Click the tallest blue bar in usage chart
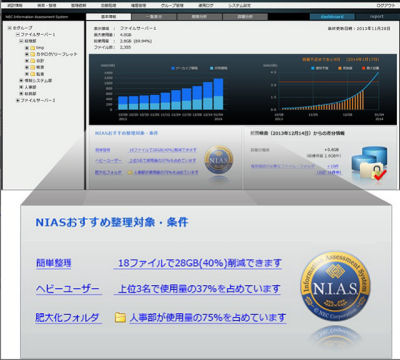The height and width of the screenshot is (360, 400). pos(218,94)
